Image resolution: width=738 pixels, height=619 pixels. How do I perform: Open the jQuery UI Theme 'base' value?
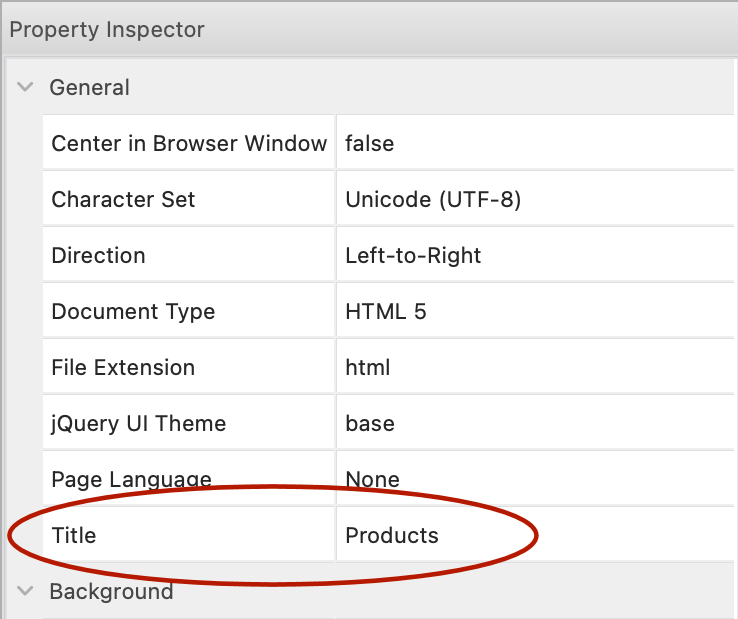click(x=370, y=424)
